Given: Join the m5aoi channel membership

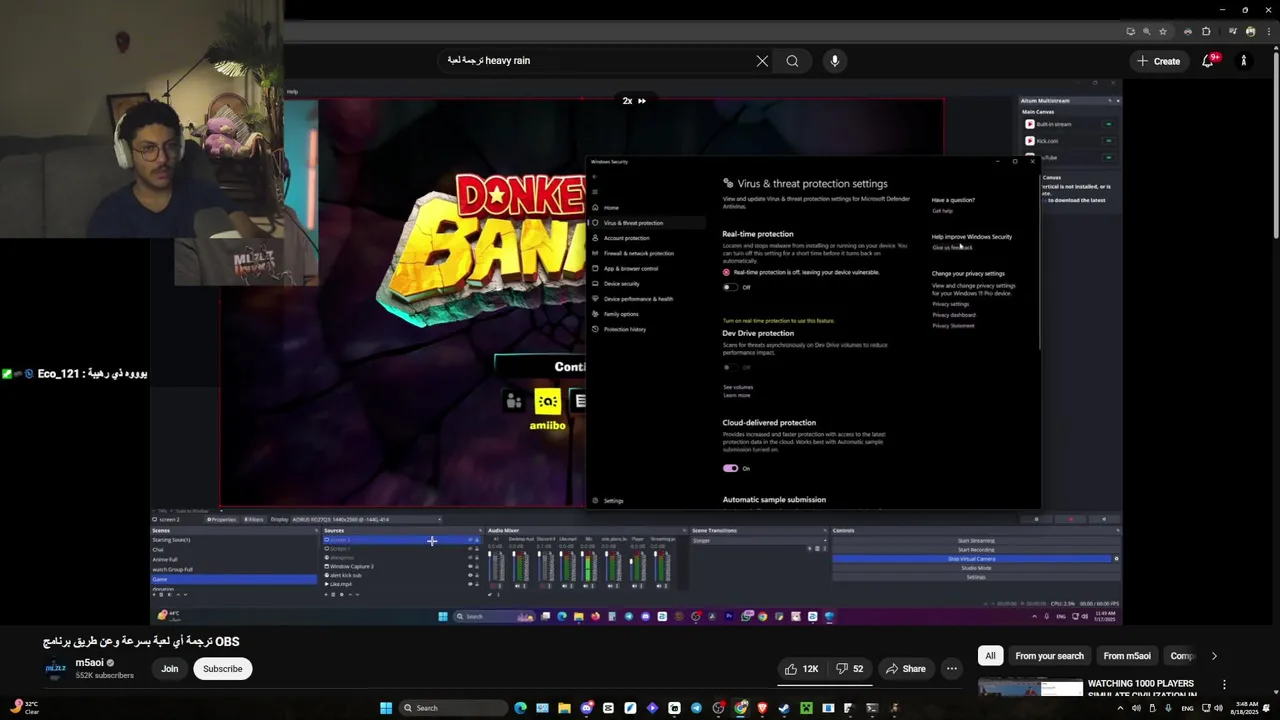Looking at the screenshot, I should pyautogui.click(x=170, y=669).
